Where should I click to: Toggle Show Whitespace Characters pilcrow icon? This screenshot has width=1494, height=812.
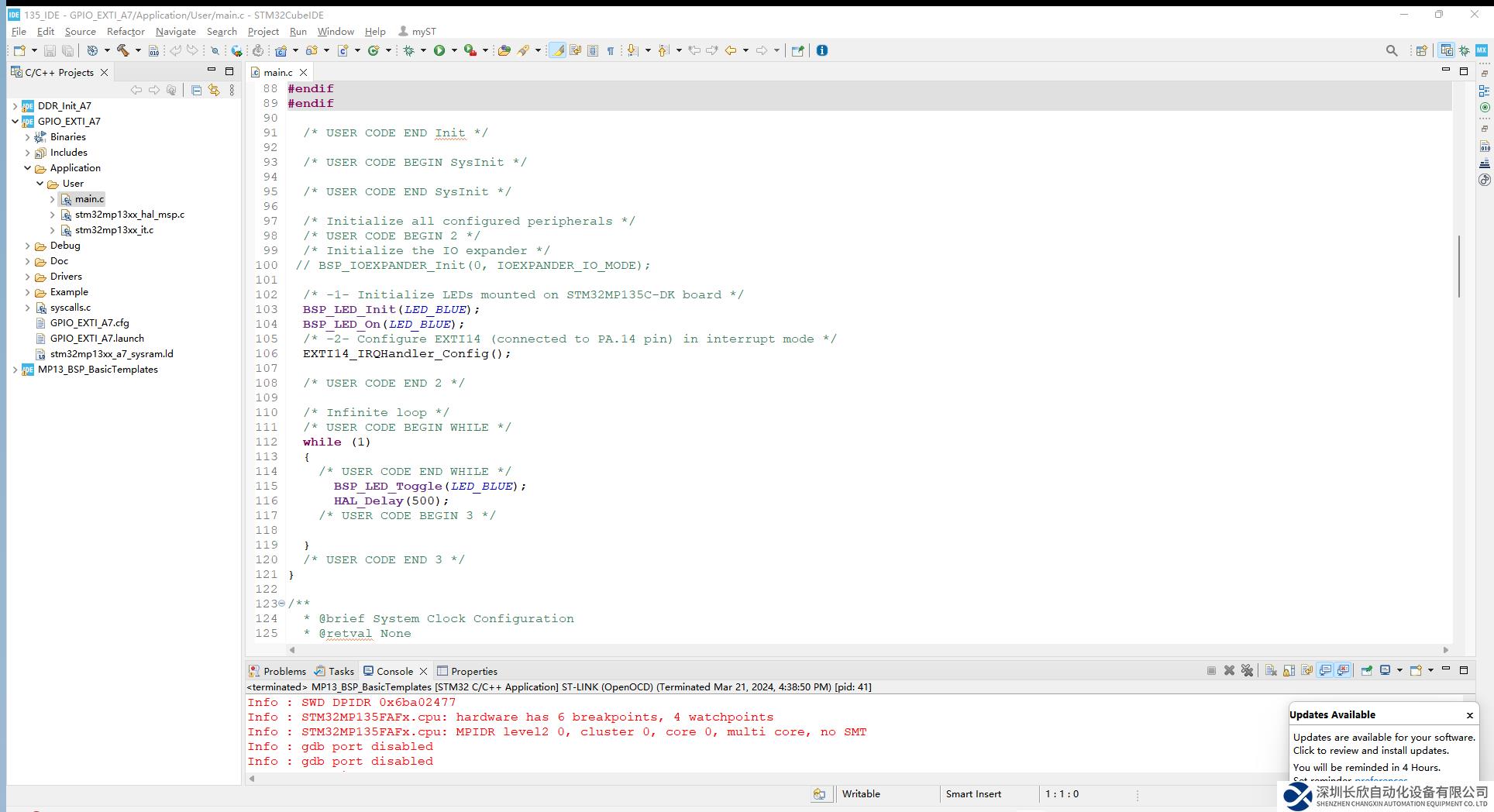click(611, 50)
